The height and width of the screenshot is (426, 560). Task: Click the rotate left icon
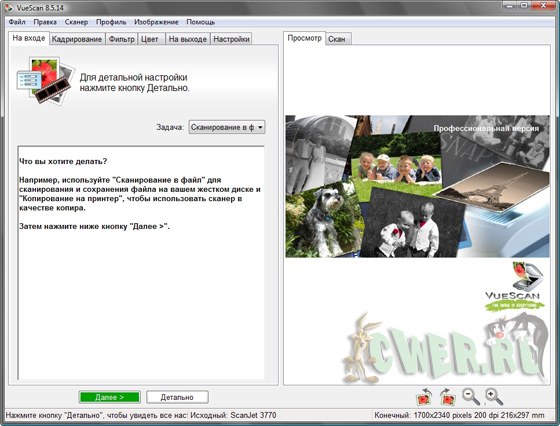(x=424, y=397)
